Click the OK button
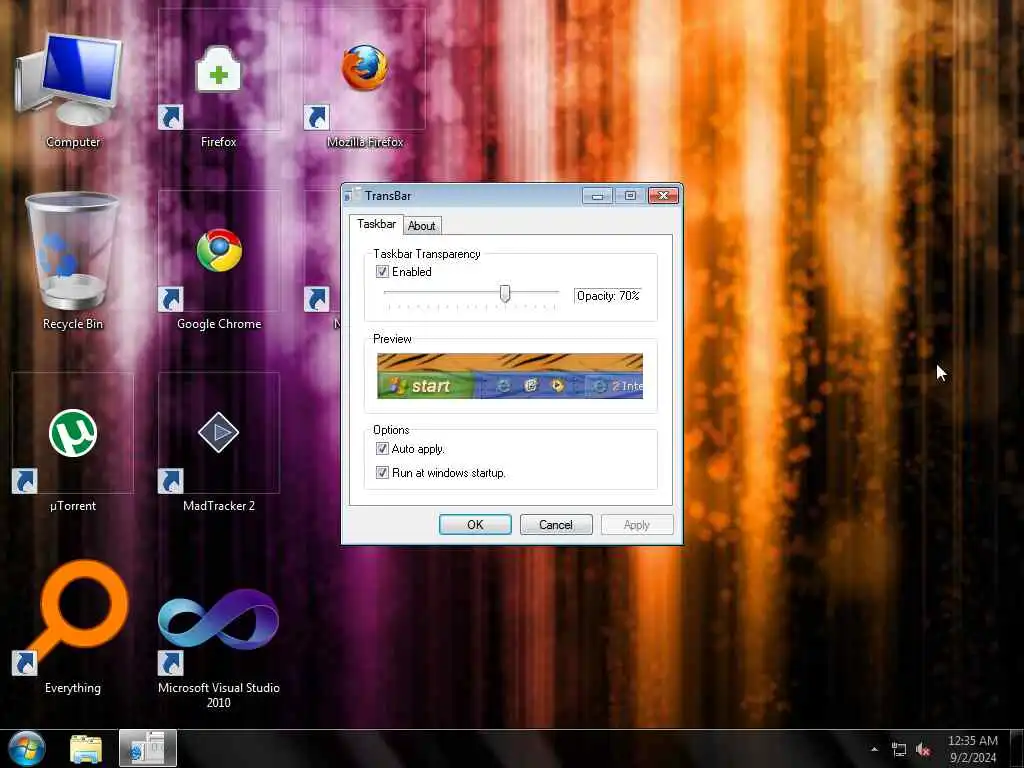This screenshot has width=1024, height=768. 475,524
